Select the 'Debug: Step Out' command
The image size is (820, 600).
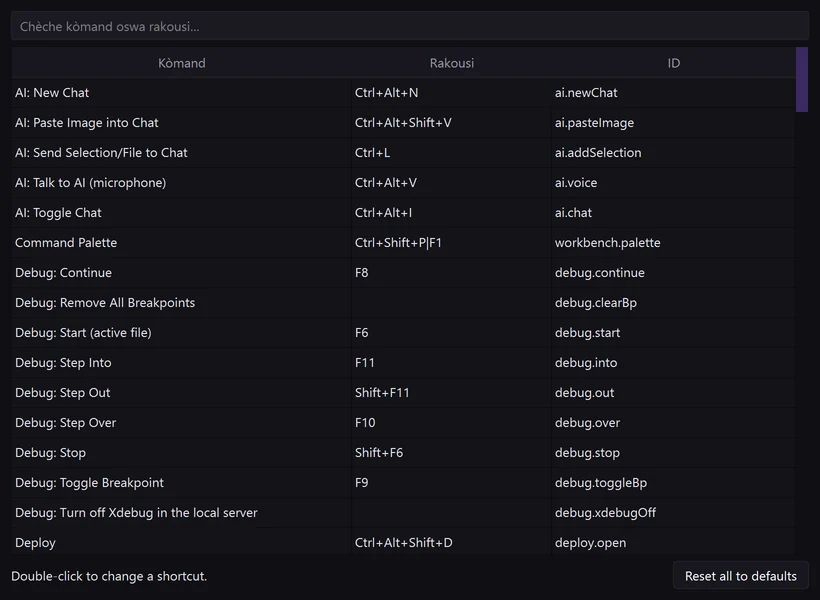181,392
